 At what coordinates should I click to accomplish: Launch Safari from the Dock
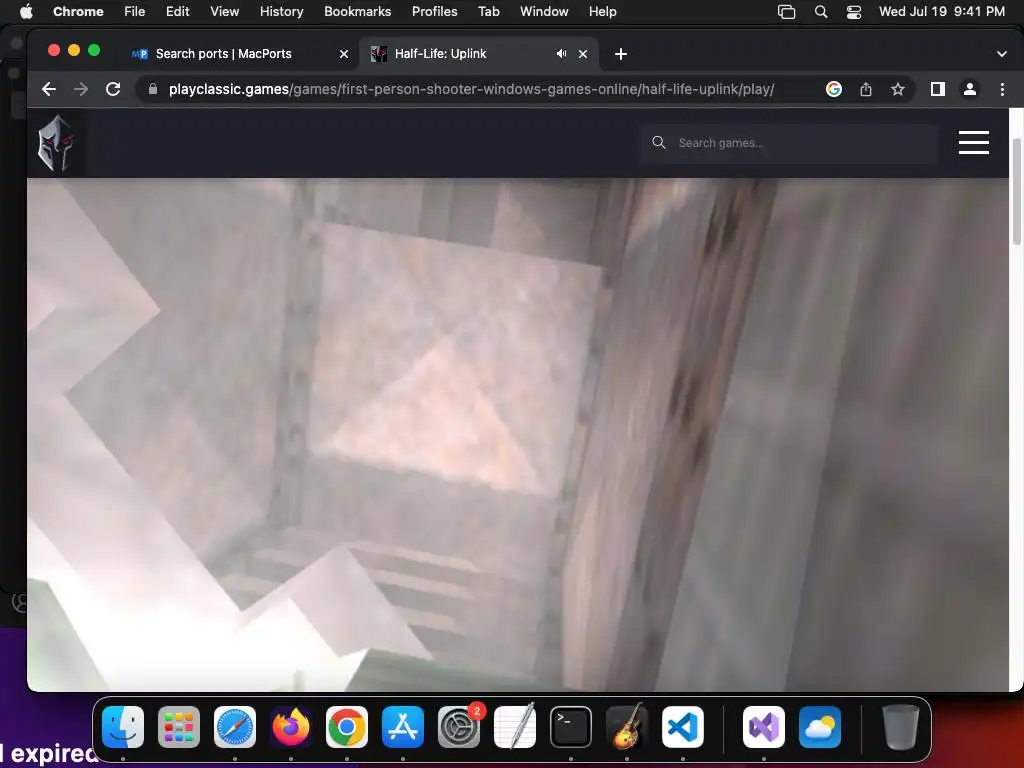234,727
